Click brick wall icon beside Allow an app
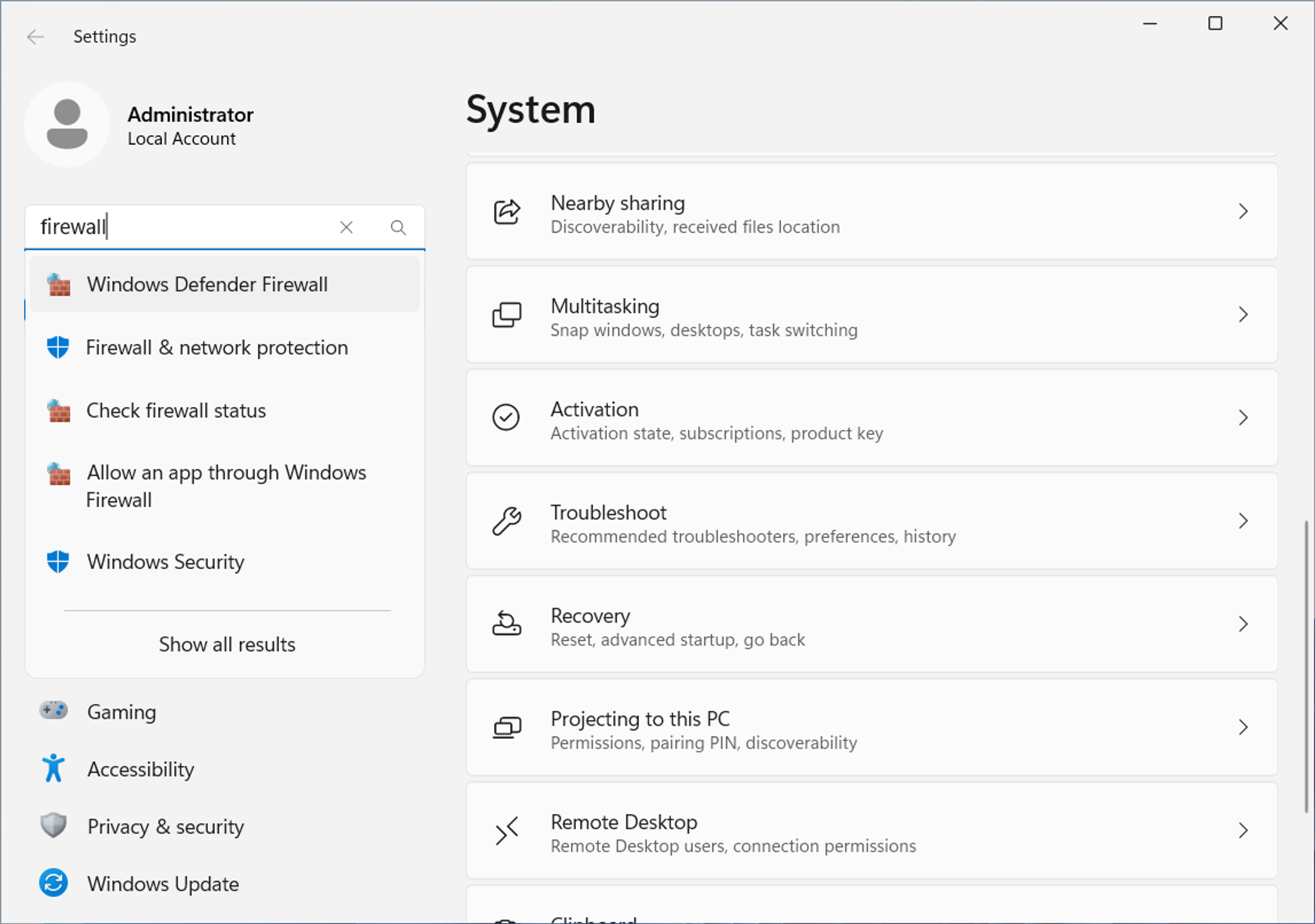 pyautogui.click(x=59, y=474)
